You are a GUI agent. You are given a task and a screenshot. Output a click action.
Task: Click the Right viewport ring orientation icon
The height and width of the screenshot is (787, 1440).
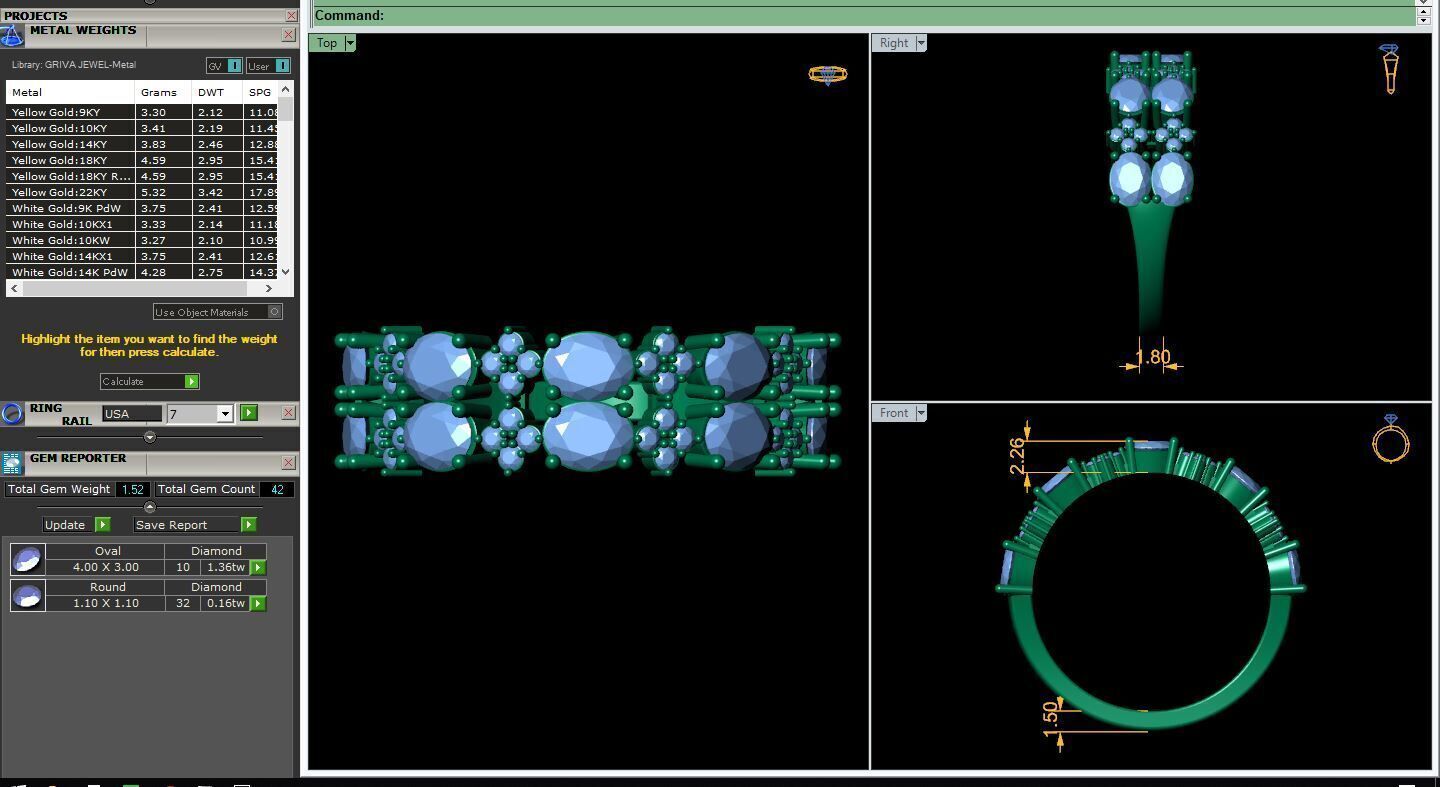tap(1389, 68)
